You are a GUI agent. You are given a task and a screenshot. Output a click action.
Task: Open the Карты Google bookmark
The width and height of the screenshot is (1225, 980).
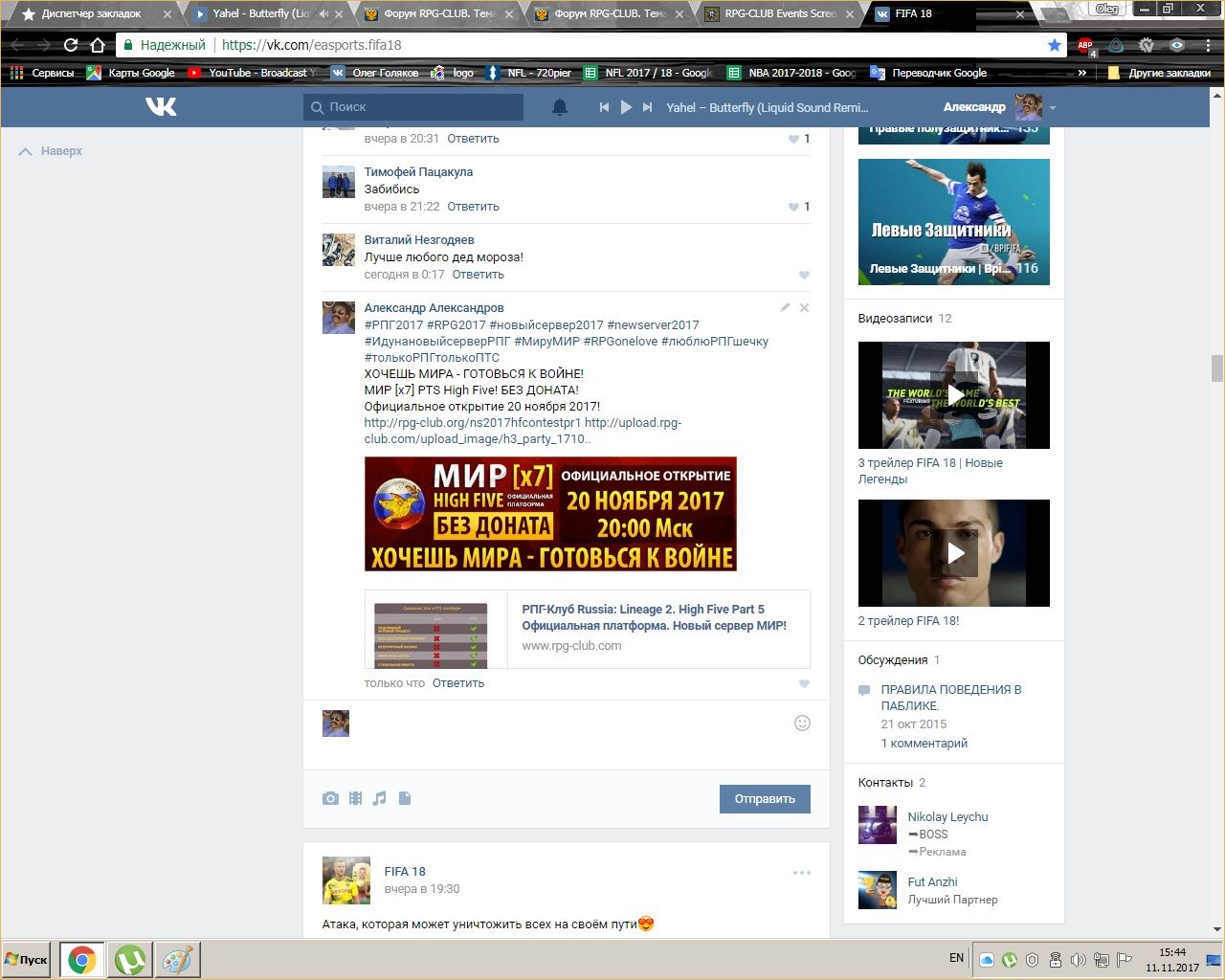(x=131, y=73)
